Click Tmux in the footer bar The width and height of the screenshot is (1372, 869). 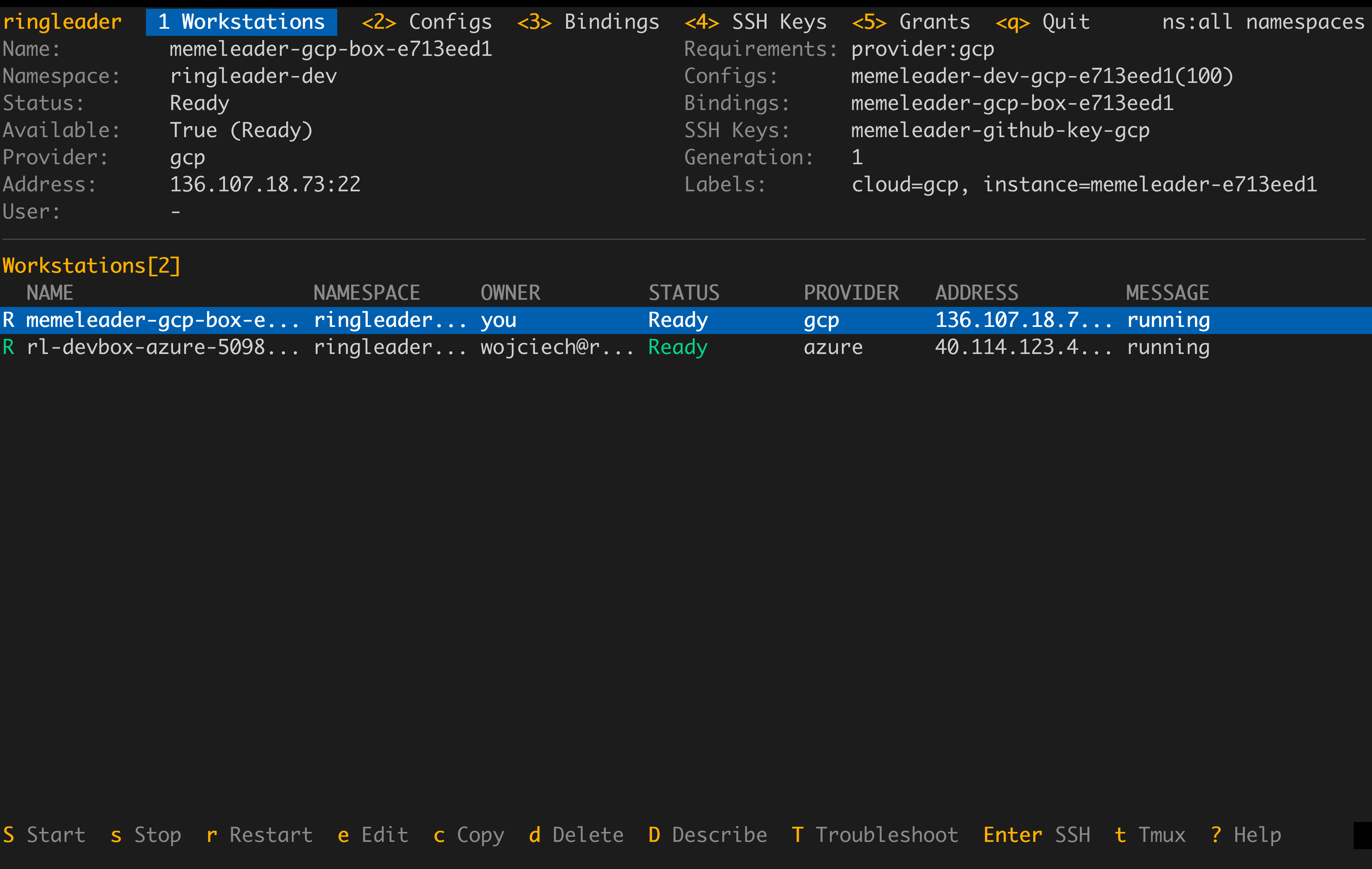pyautogui.click(x=1150, y=835)
